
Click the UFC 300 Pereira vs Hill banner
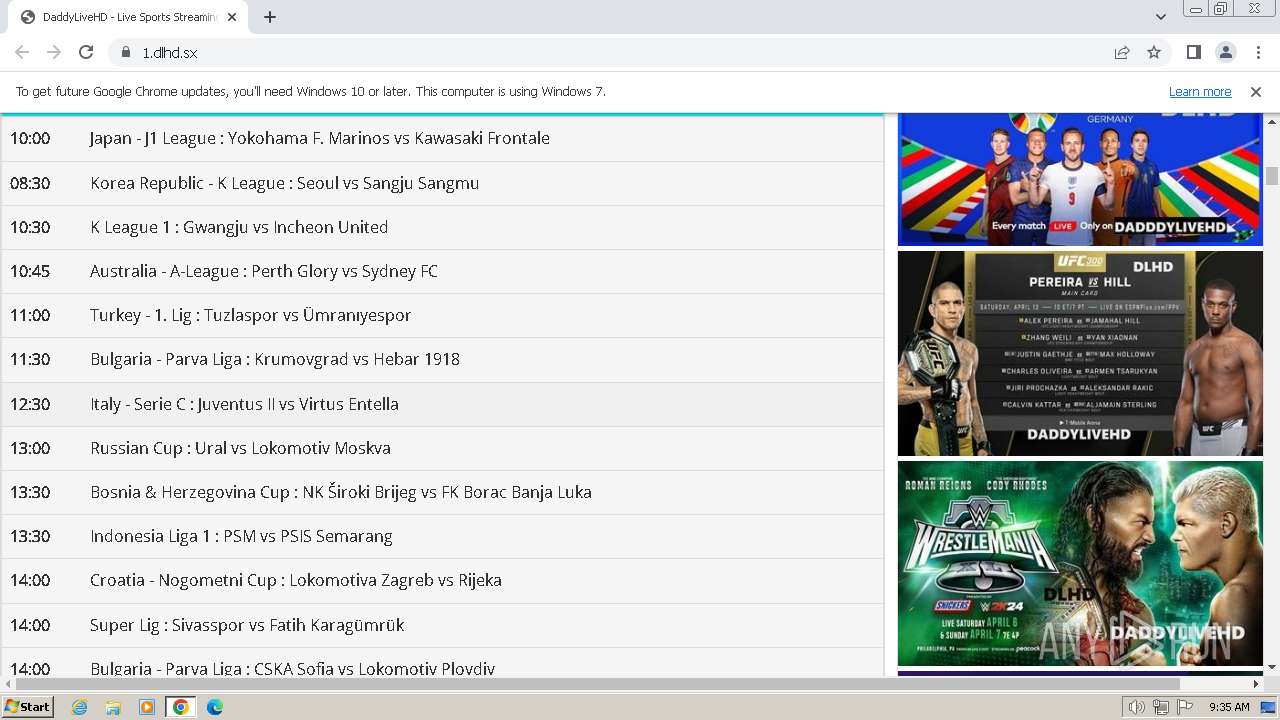[1080, 353]
